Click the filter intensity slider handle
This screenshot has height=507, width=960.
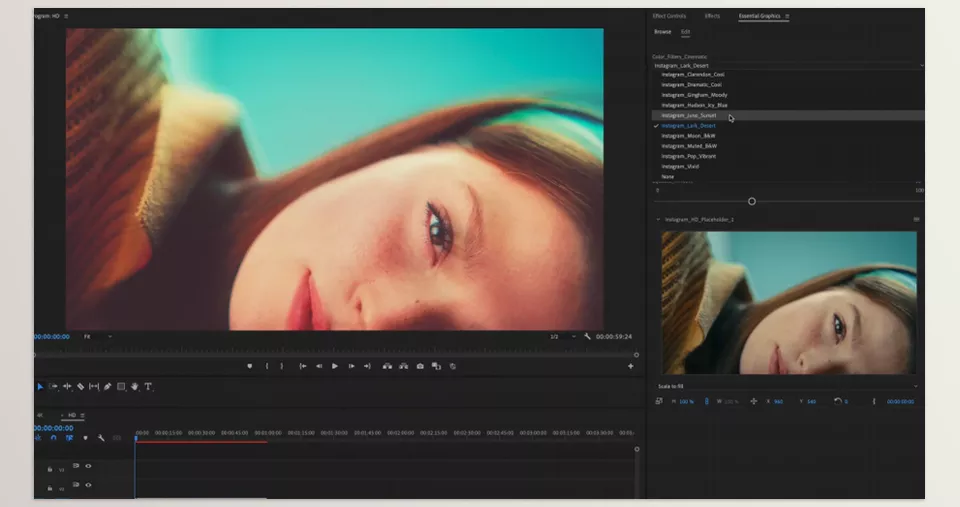point(752,201)
